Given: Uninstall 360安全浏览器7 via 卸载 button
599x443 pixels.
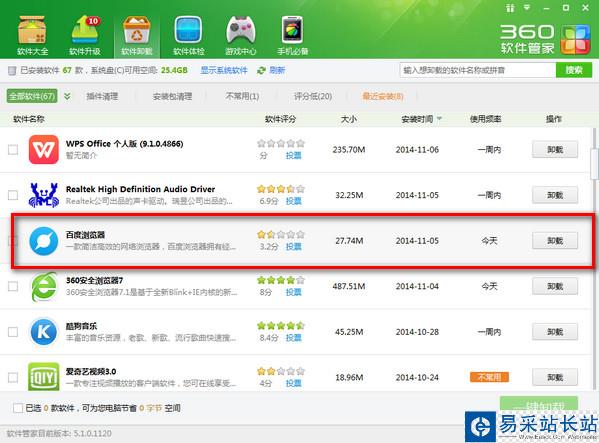Looking at the screenshot, I should click(x=555, y=286).
